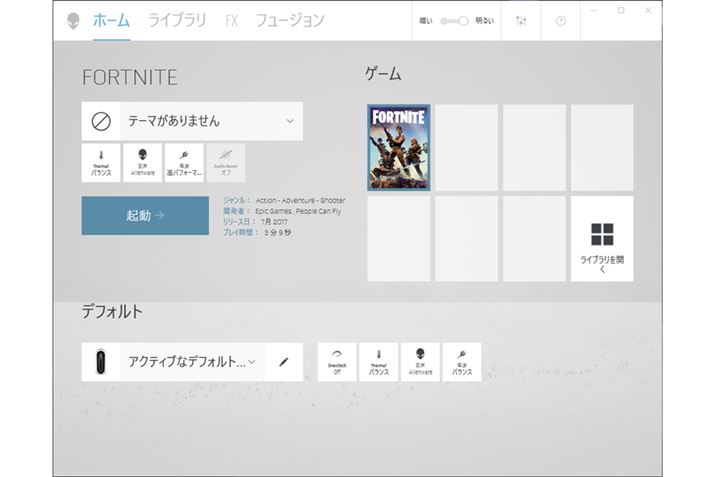Open the FX tab
The width and height of the screenshot is (715, 477).
pyautogui.click(x=231, y=20)
